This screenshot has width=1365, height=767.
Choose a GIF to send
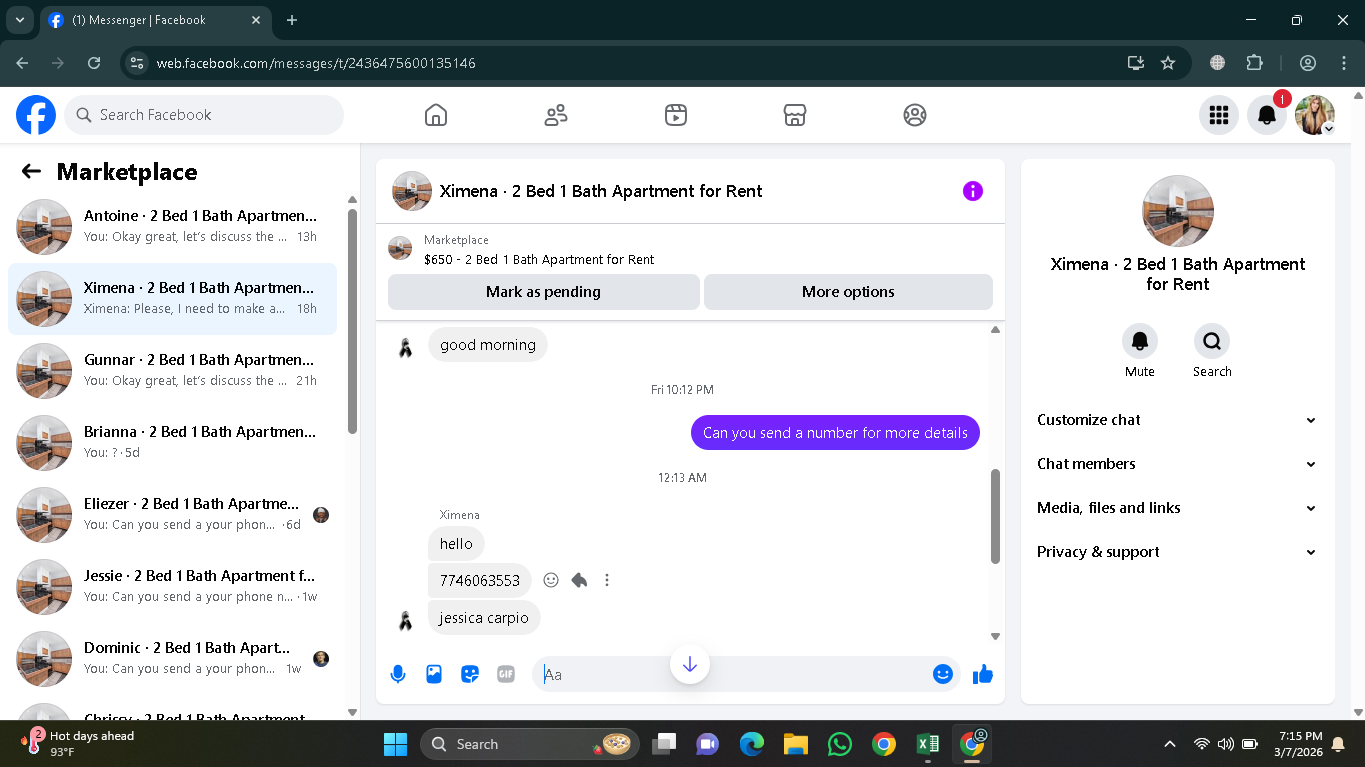click(x=506, y=674)
